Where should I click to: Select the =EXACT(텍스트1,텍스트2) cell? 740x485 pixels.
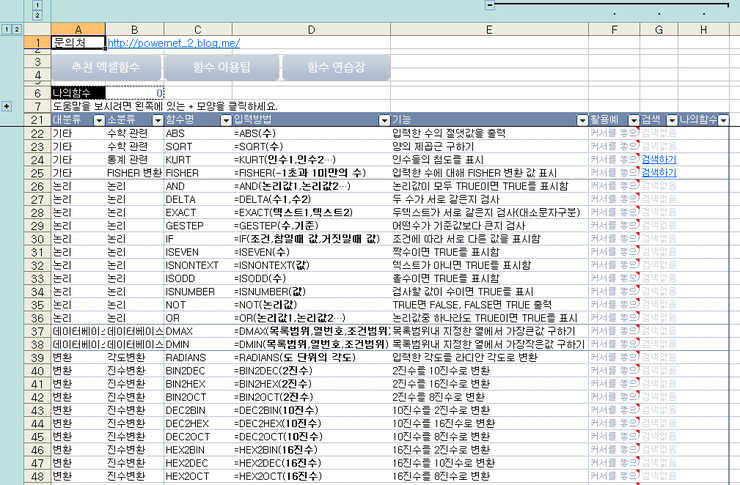[x=311, y=212]
